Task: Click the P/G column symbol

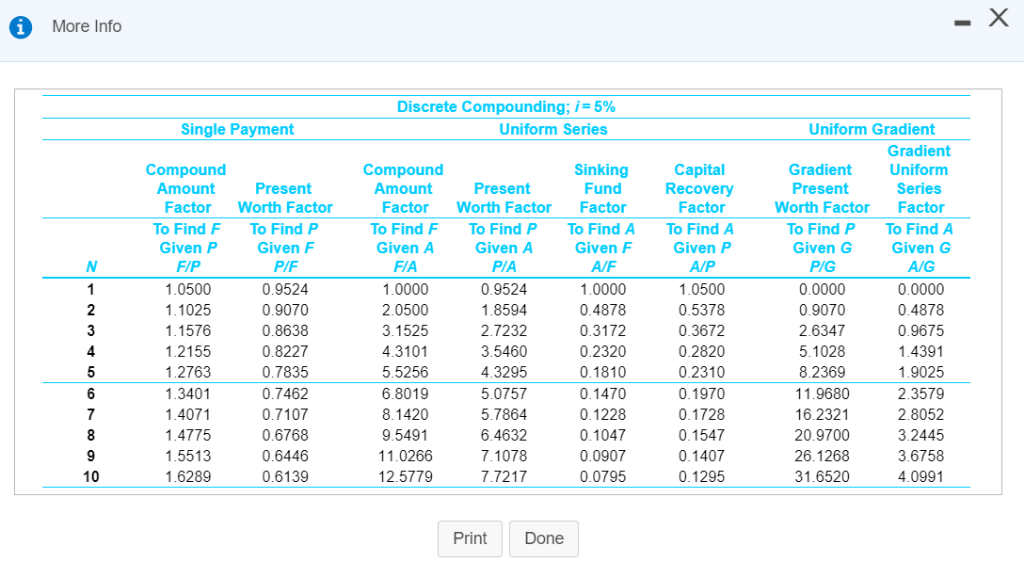Action: point(822,266)
